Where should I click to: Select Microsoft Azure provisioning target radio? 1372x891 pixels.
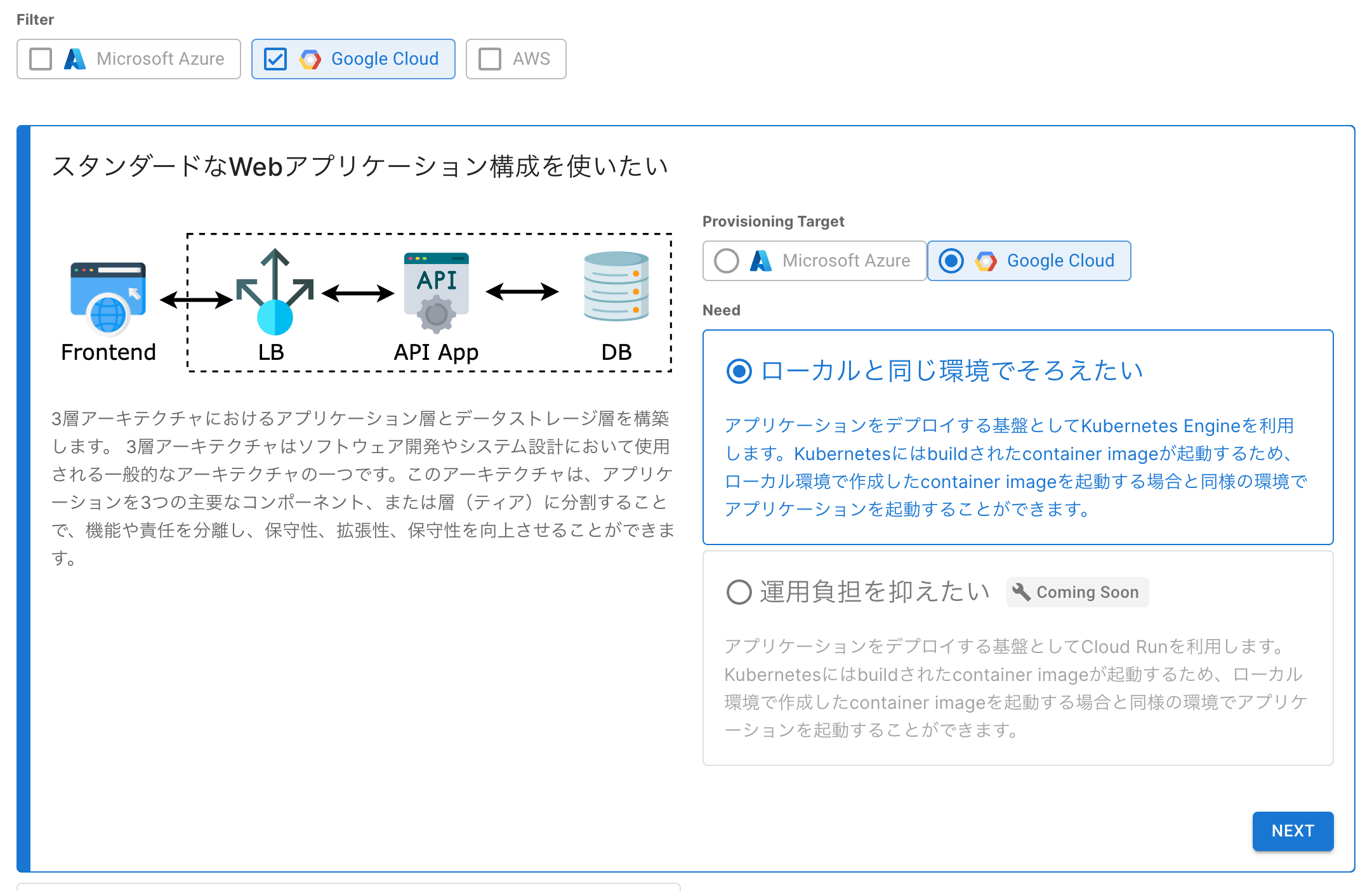[x=727, y=261]
